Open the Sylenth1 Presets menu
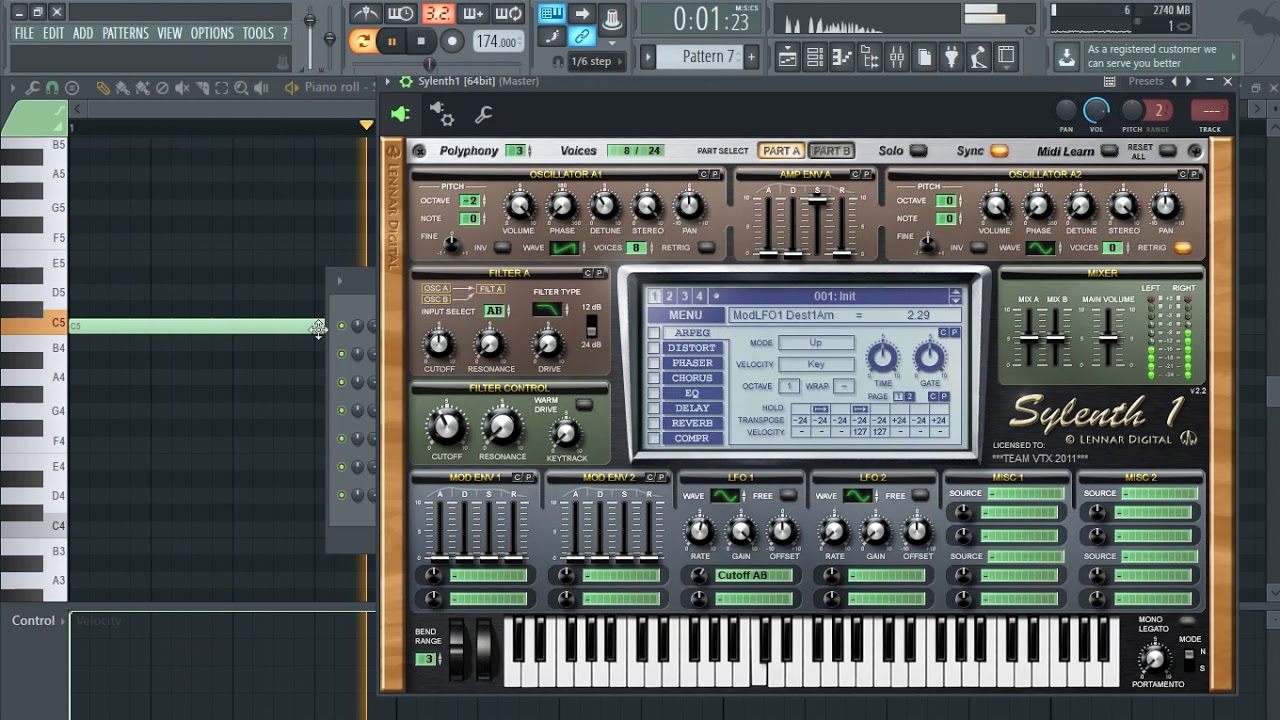The width and height of the screenshot is (1280, 720). tap(1146, 81)
